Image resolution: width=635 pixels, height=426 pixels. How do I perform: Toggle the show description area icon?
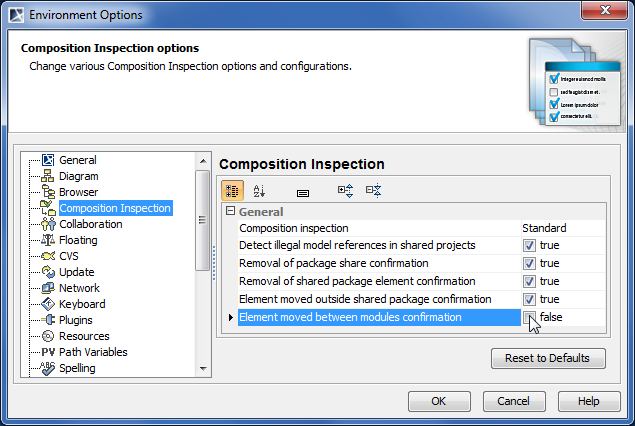[303, 190]
